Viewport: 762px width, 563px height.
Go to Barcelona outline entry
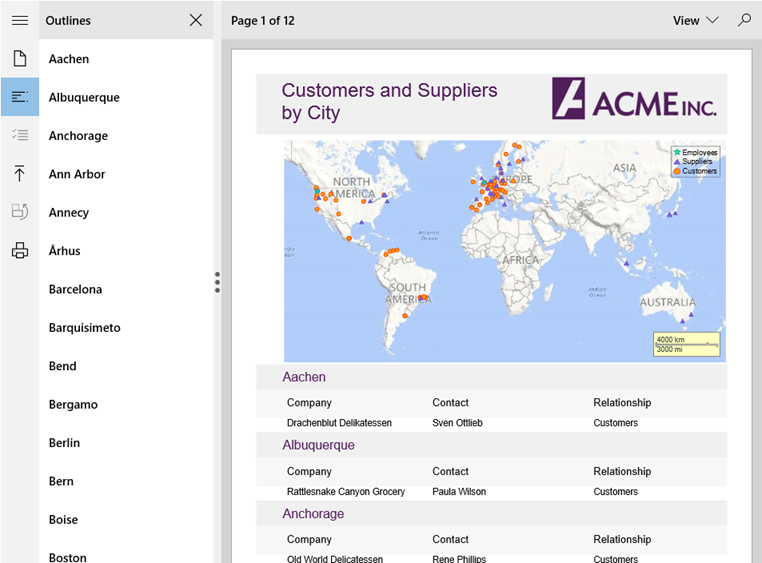pyautogui.click(x=75, y=289)
